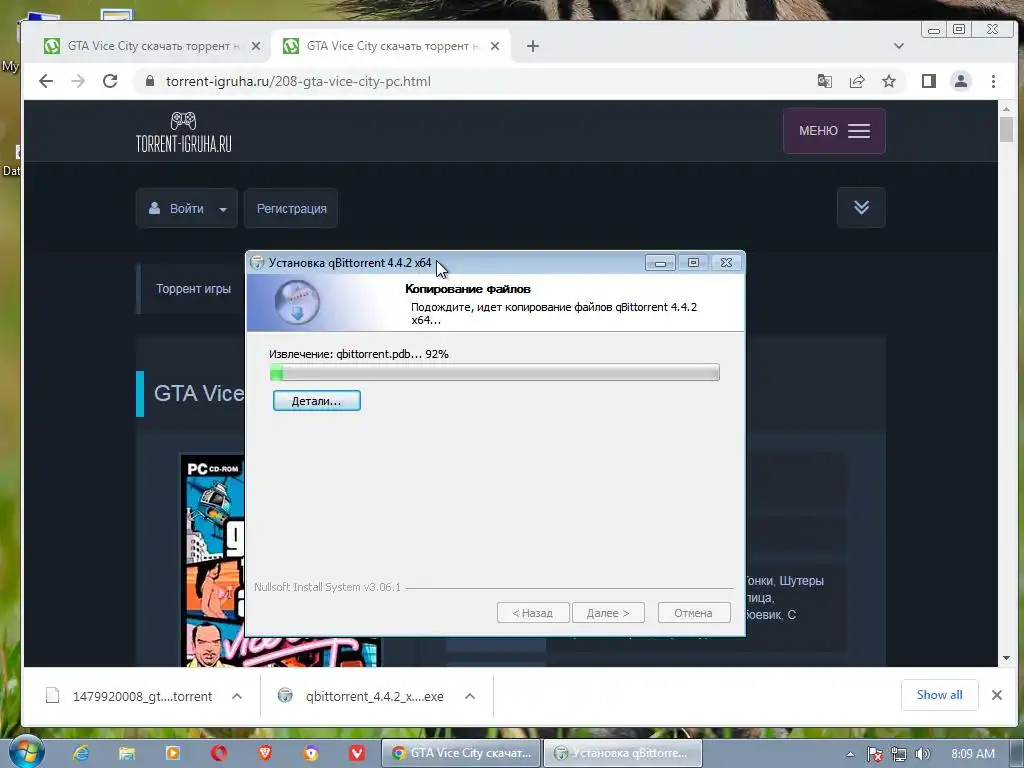1024x768 pixels.
Task: Click the GTA Vice City cover image
Action: click(212, 560)
